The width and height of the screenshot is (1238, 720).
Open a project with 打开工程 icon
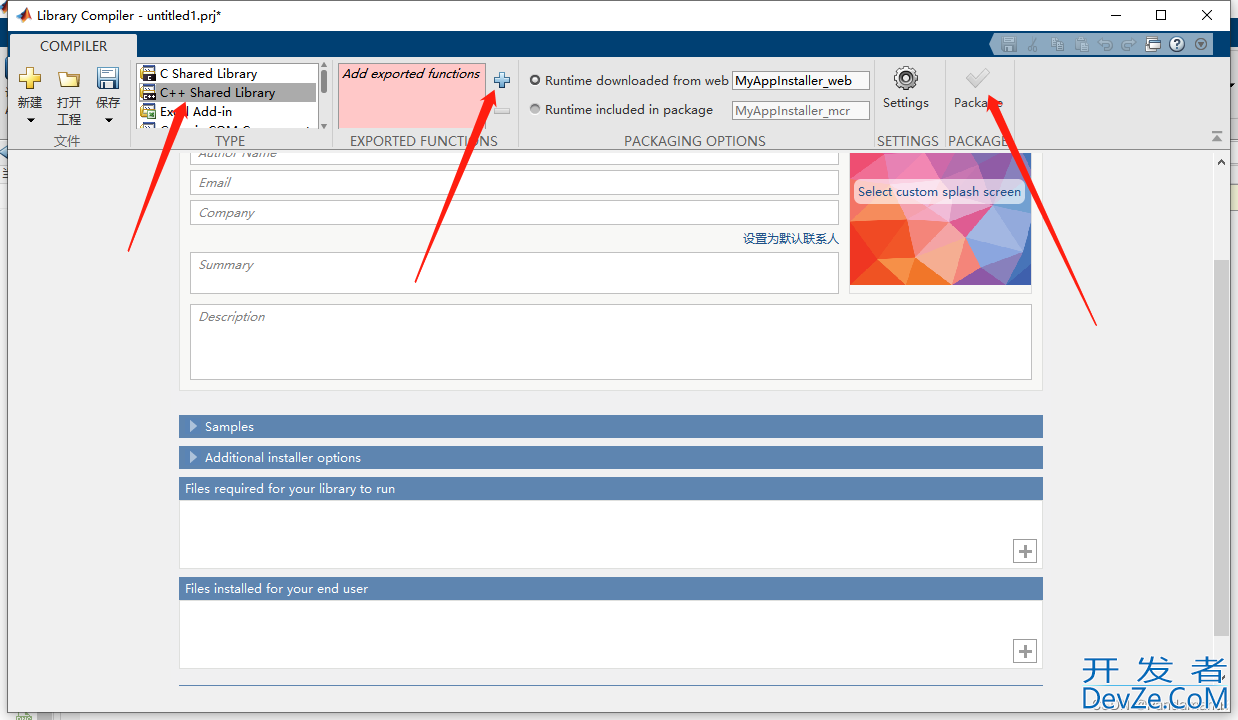coord(68,79)
